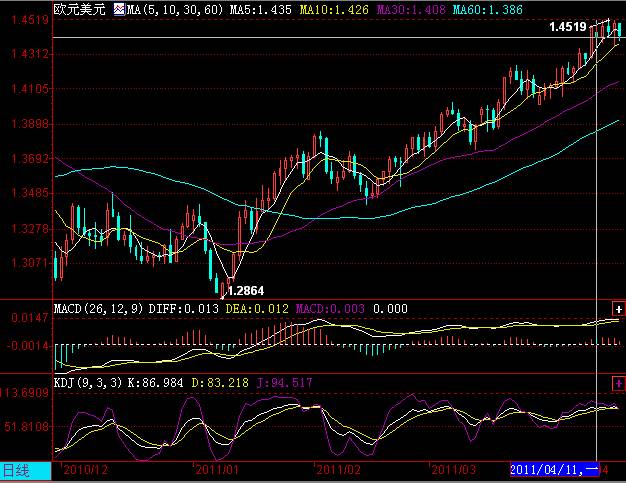Click the MA5:1.435 value
The height and width of the screenshot is (483, 626).
[x=260, y=10]
